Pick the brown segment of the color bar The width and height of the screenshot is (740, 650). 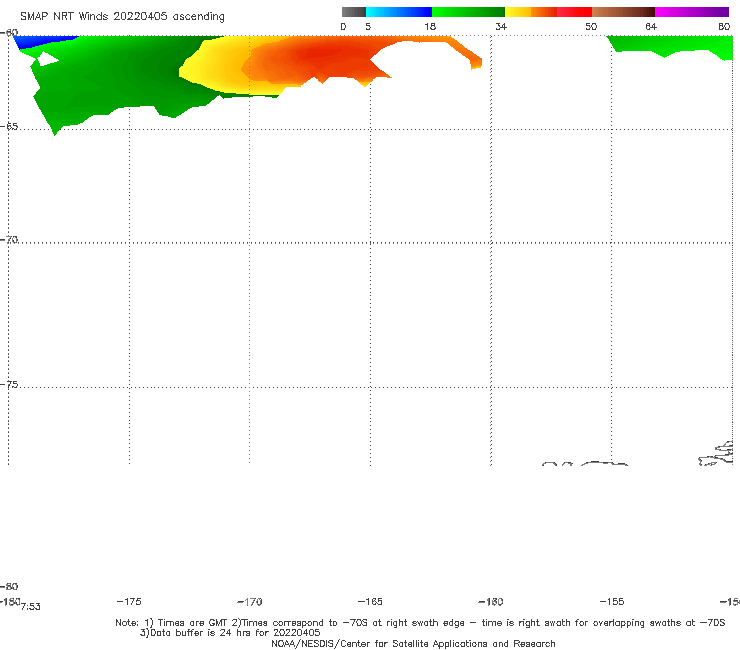tap(623, 12)
